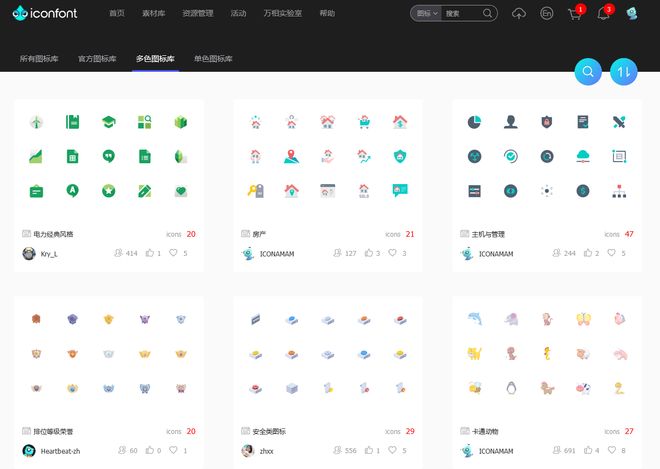
Task: Click the yellow cat icon
Action: coord(474,353)
